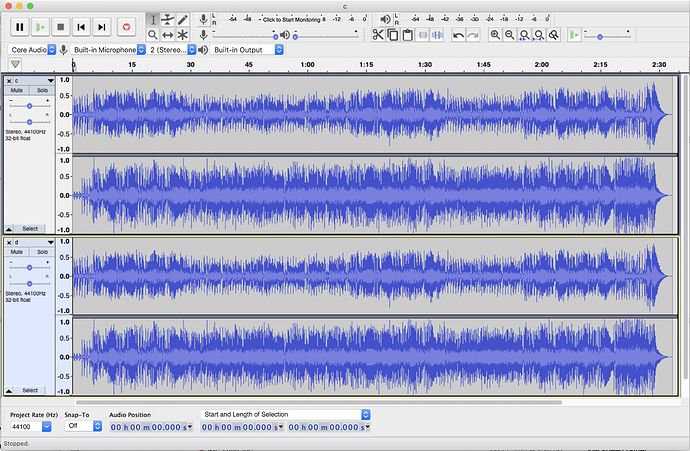Start playback with the Play button
The width and height of the screenshot is (690, 451).
pos(40,27)
